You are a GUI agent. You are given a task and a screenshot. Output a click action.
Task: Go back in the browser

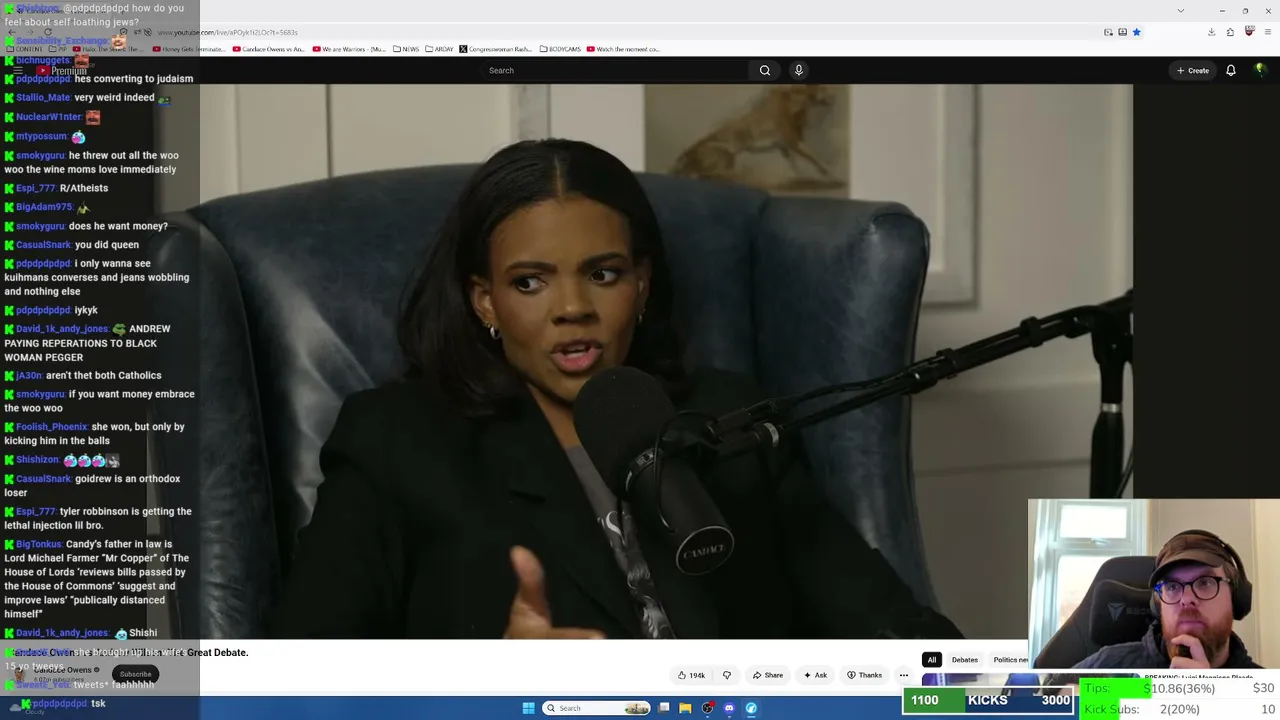coord(11,32)
